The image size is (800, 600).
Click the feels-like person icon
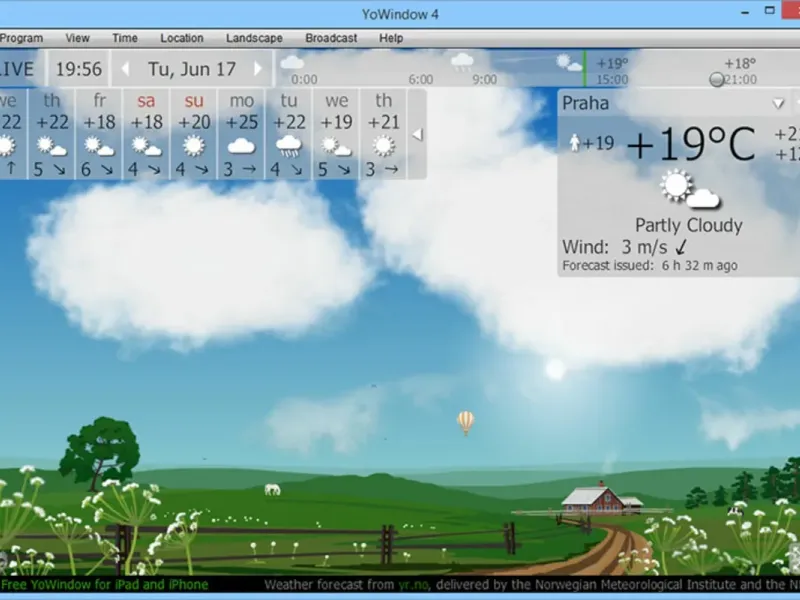(x=575, y=143)
